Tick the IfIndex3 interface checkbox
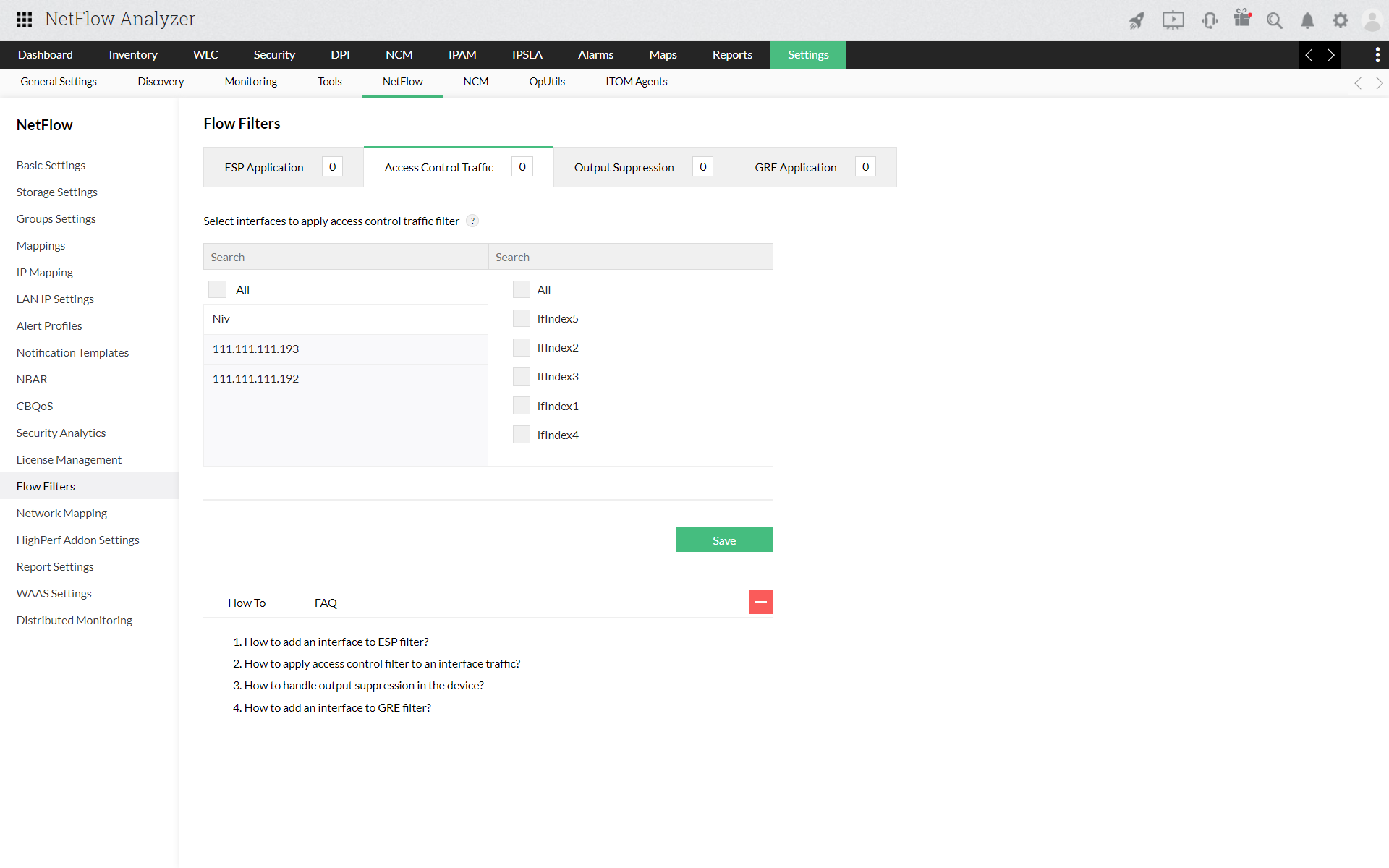Viewport: 1389px width, 868px height. tap(521, 376)
